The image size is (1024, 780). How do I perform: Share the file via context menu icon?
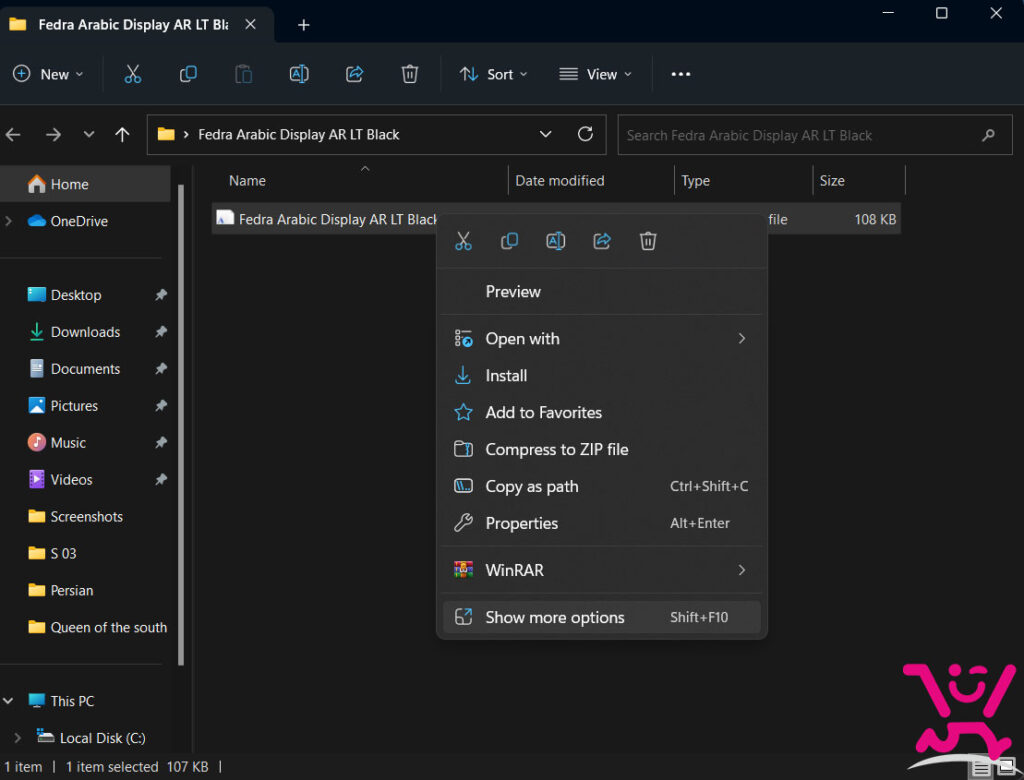click(602, 241)
